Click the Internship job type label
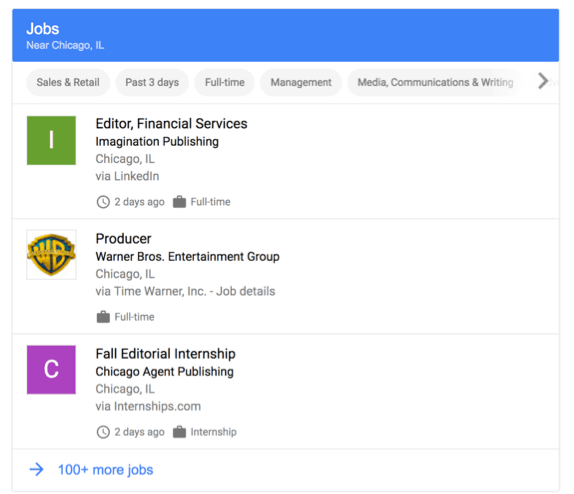574x494 pixels. tap(213, 432)
